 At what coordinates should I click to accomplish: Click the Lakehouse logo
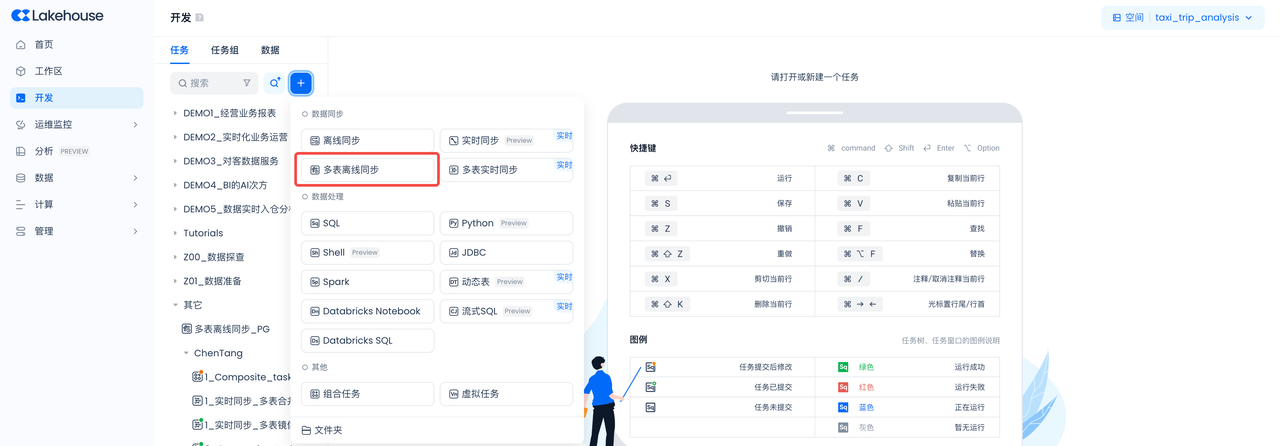point(57,16)
